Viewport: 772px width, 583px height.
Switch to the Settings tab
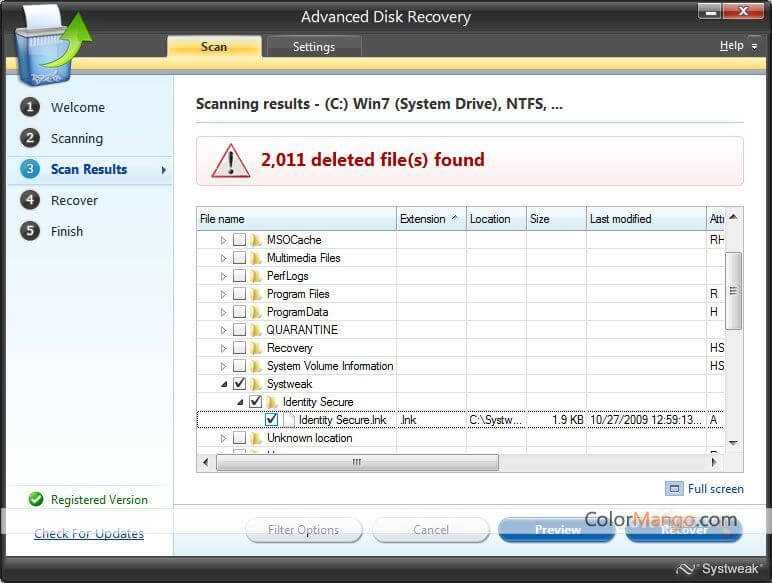pyautogui.click(x=313, y=47)
